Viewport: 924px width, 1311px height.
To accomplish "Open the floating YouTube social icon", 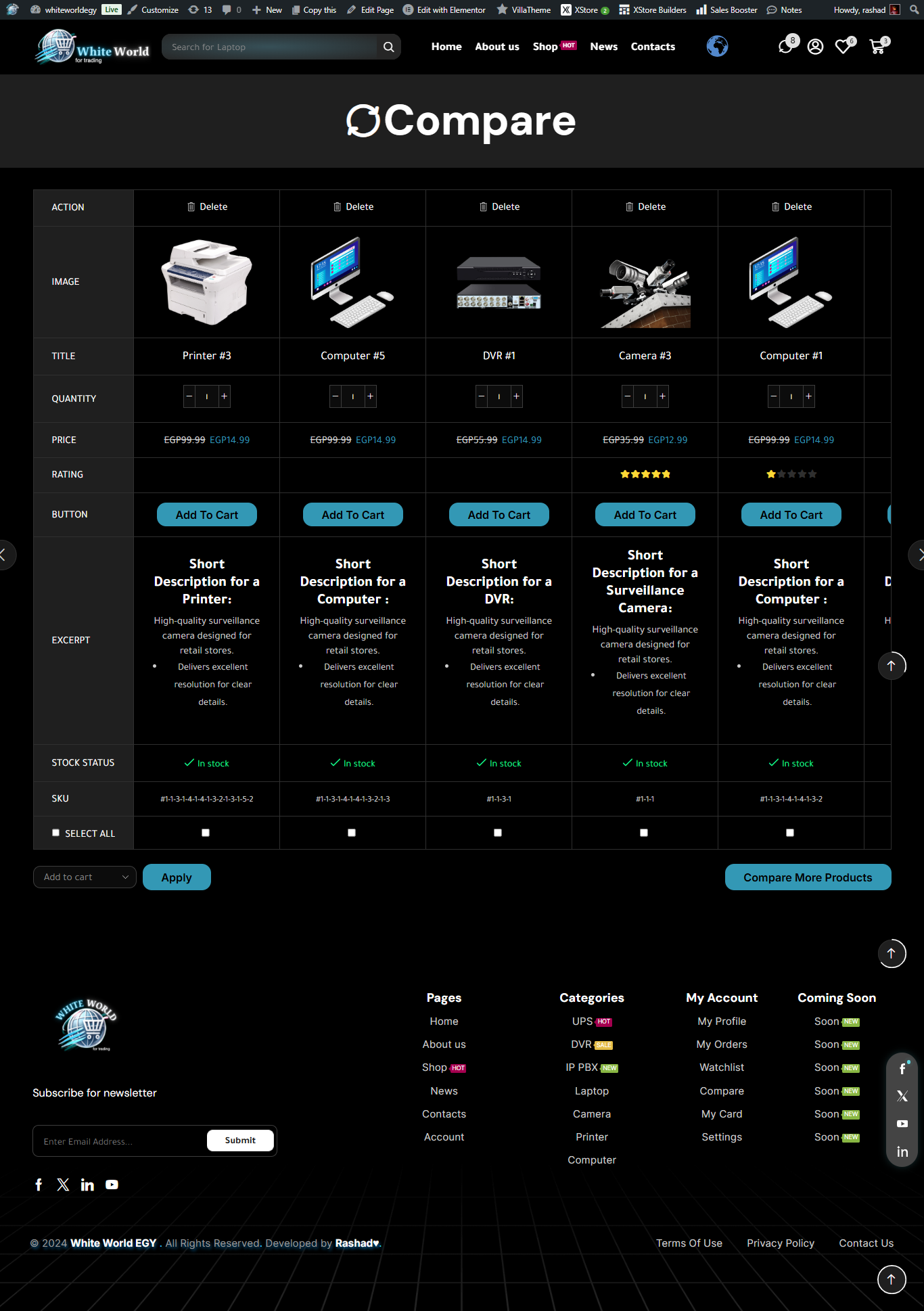I will (x=902, y=1124).
